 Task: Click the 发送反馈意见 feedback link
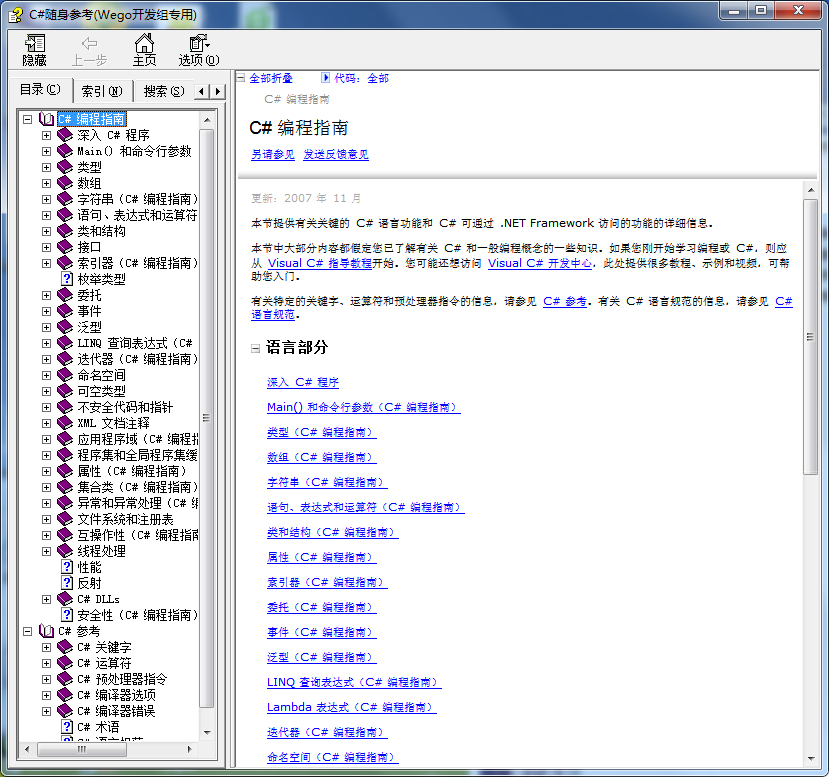pyautogui.click(x=337, y=157)
